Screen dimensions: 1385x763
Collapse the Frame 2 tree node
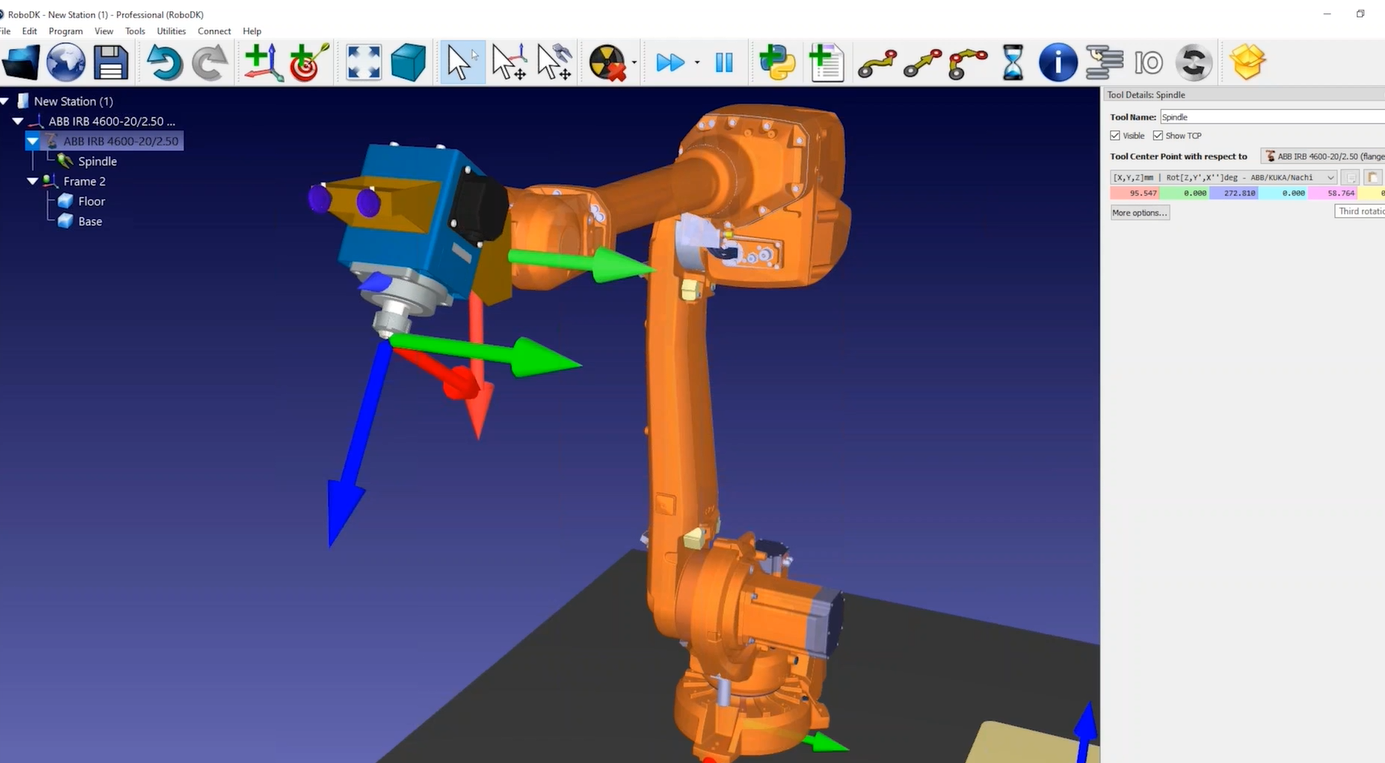coord(33,181)
